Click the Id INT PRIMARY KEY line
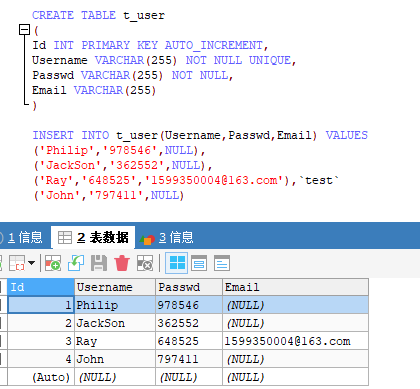 click(x=150, y=45)
